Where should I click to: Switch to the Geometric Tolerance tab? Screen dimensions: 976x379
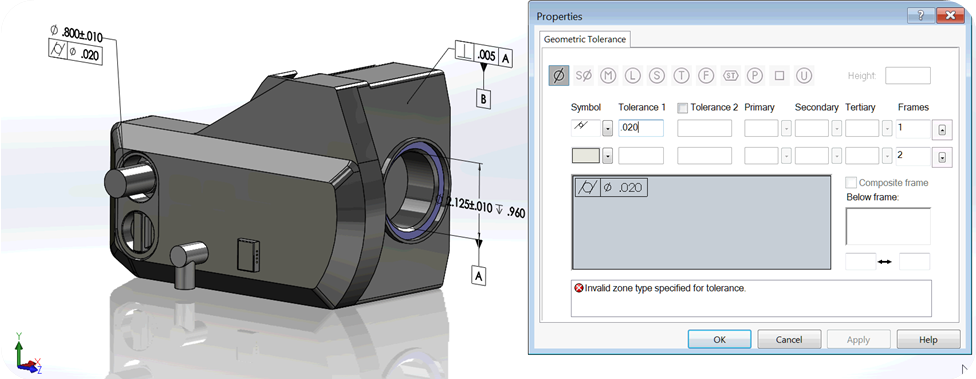tap(584, 39)
